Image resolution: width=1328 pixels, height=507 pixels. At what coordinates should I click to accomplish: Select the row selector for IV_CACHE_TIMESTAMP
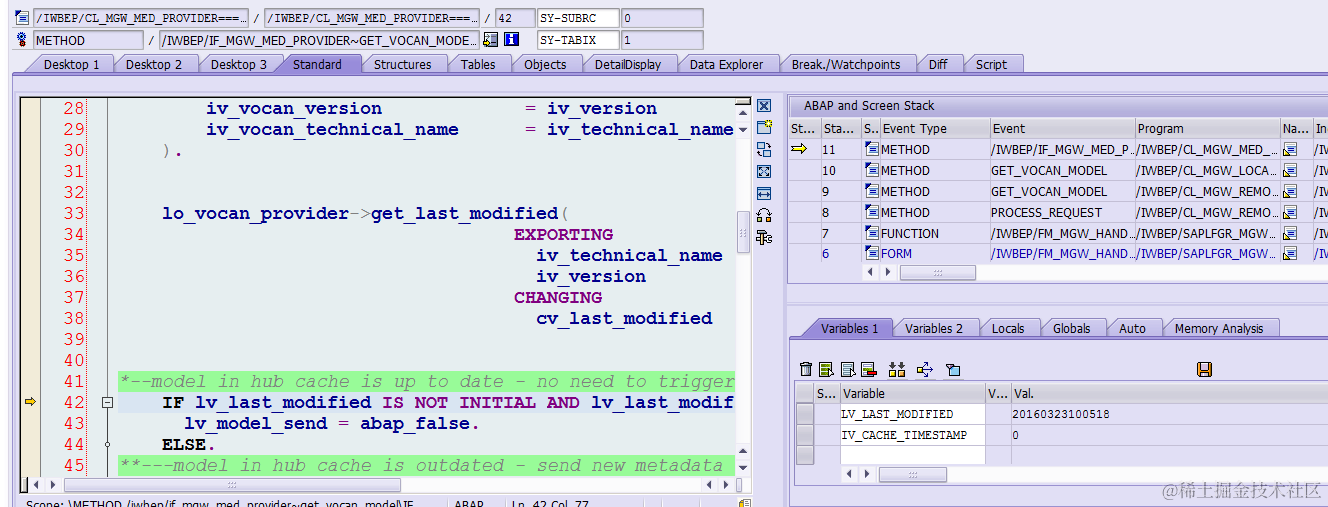tap(804, 435)
